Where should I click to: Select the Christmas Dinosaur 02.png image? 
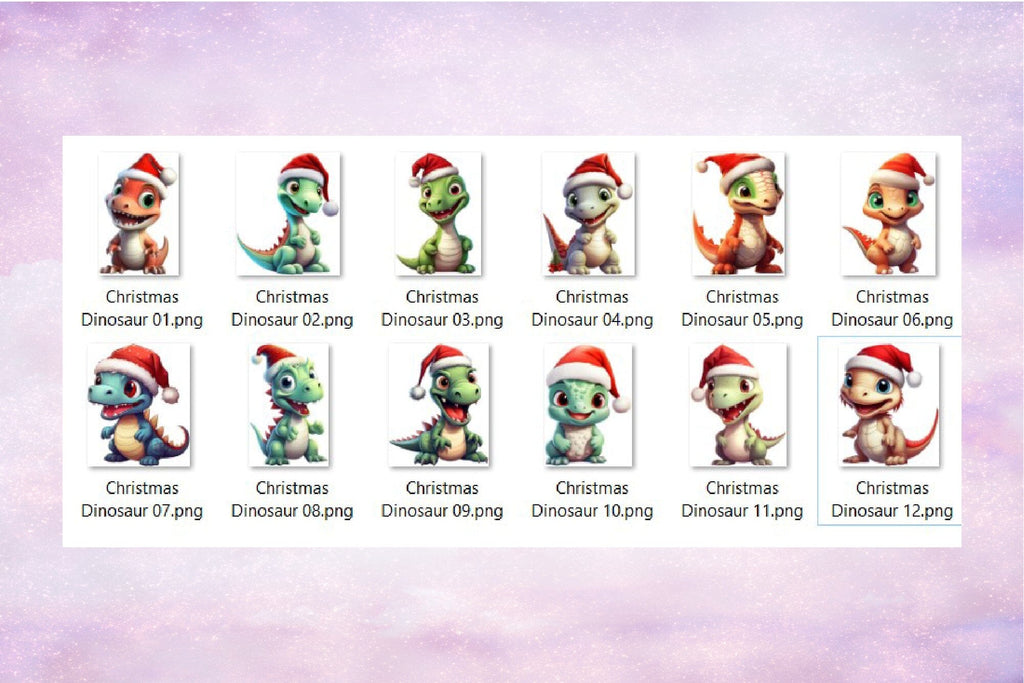pyautogui.click(x=291, y=215)
